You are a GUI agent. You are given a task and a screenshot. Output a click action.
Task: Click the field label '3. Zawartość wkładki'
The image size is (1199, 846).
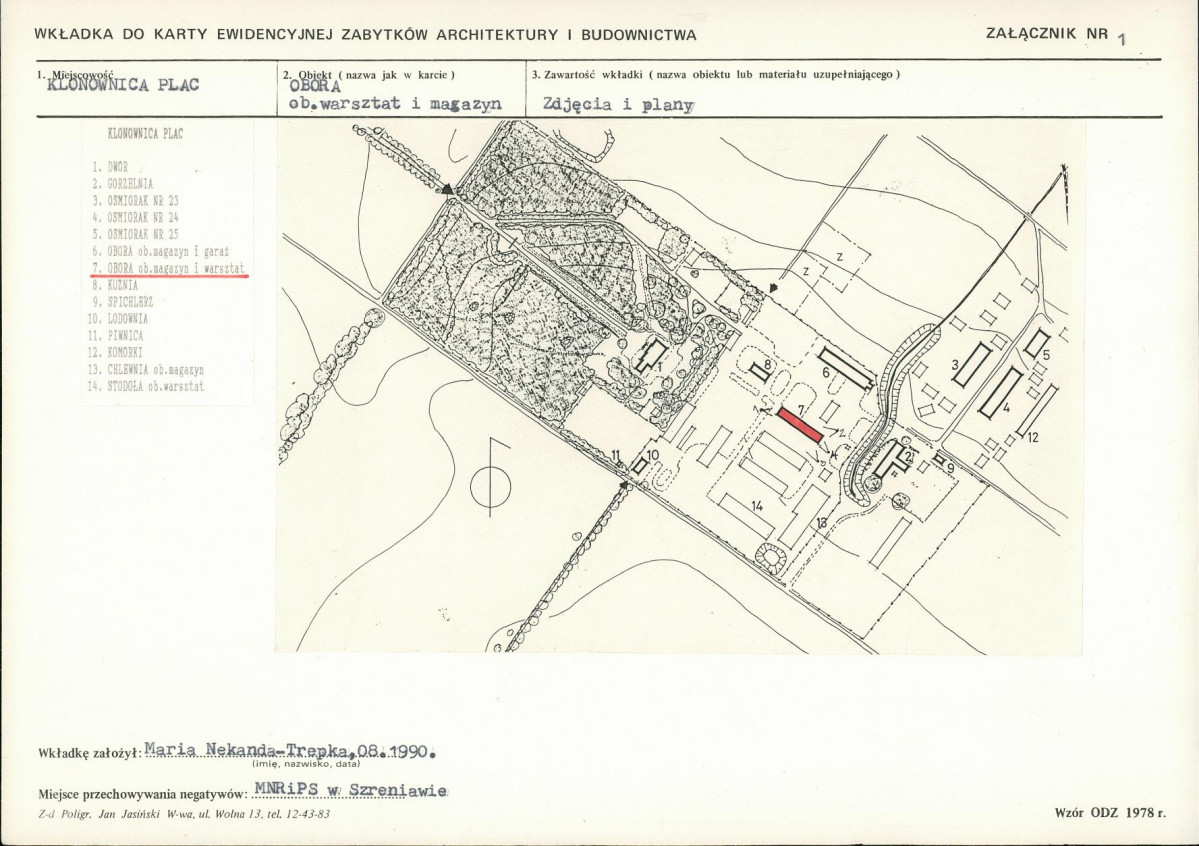click(587, 74)
